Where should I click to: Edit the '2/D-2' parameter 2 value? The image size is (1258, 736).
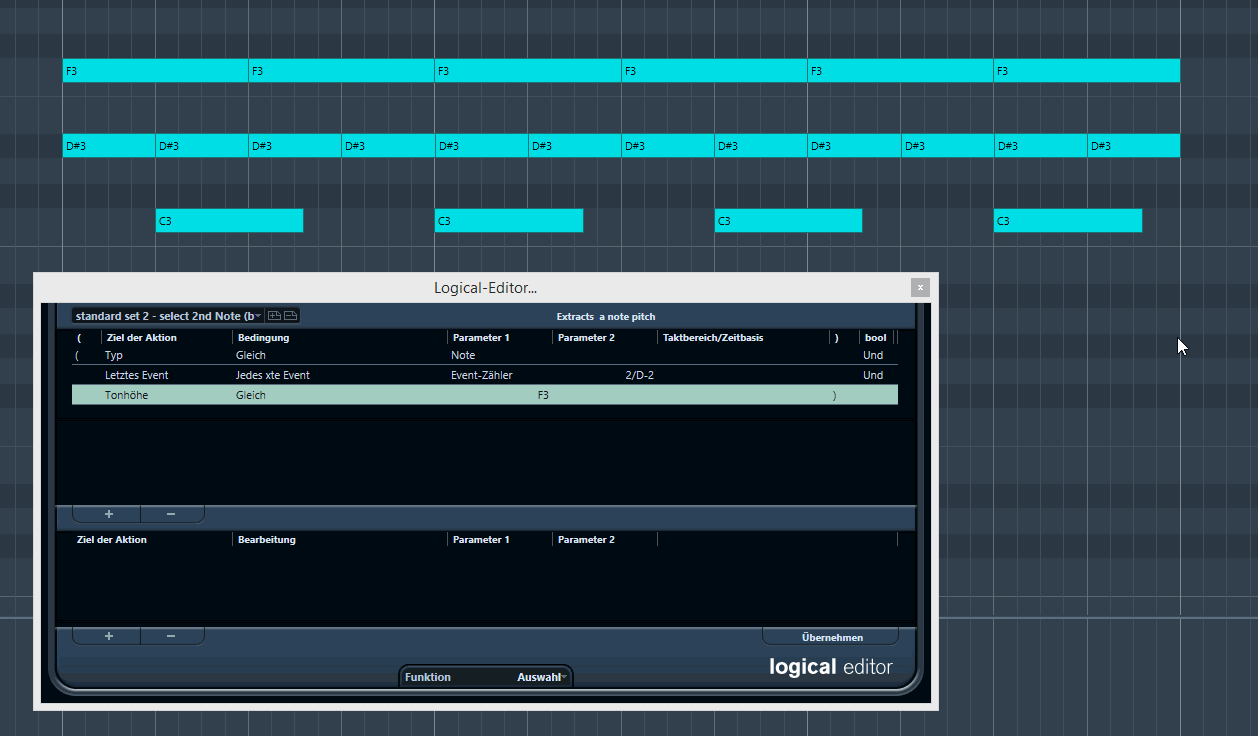click(639, 375)
